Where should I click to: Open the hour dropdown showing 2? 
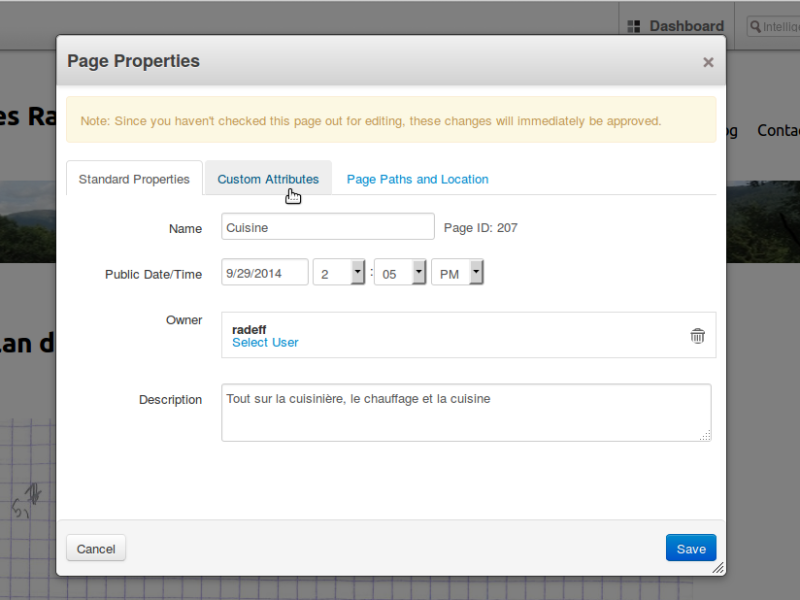click(x=339, y=272)
